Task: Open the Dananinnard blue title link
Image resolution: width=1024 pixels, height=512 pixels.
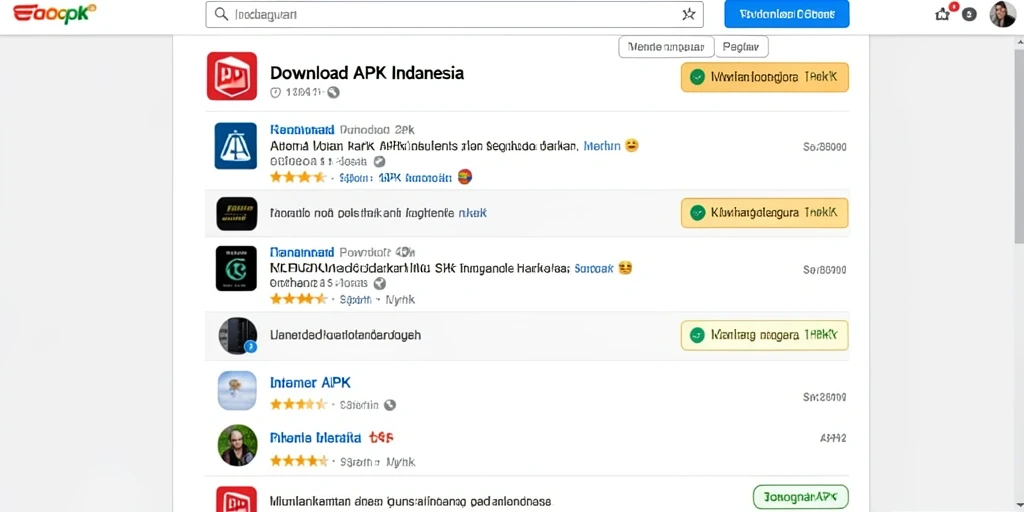Action: pyautogui.click(x=302, y=252)
